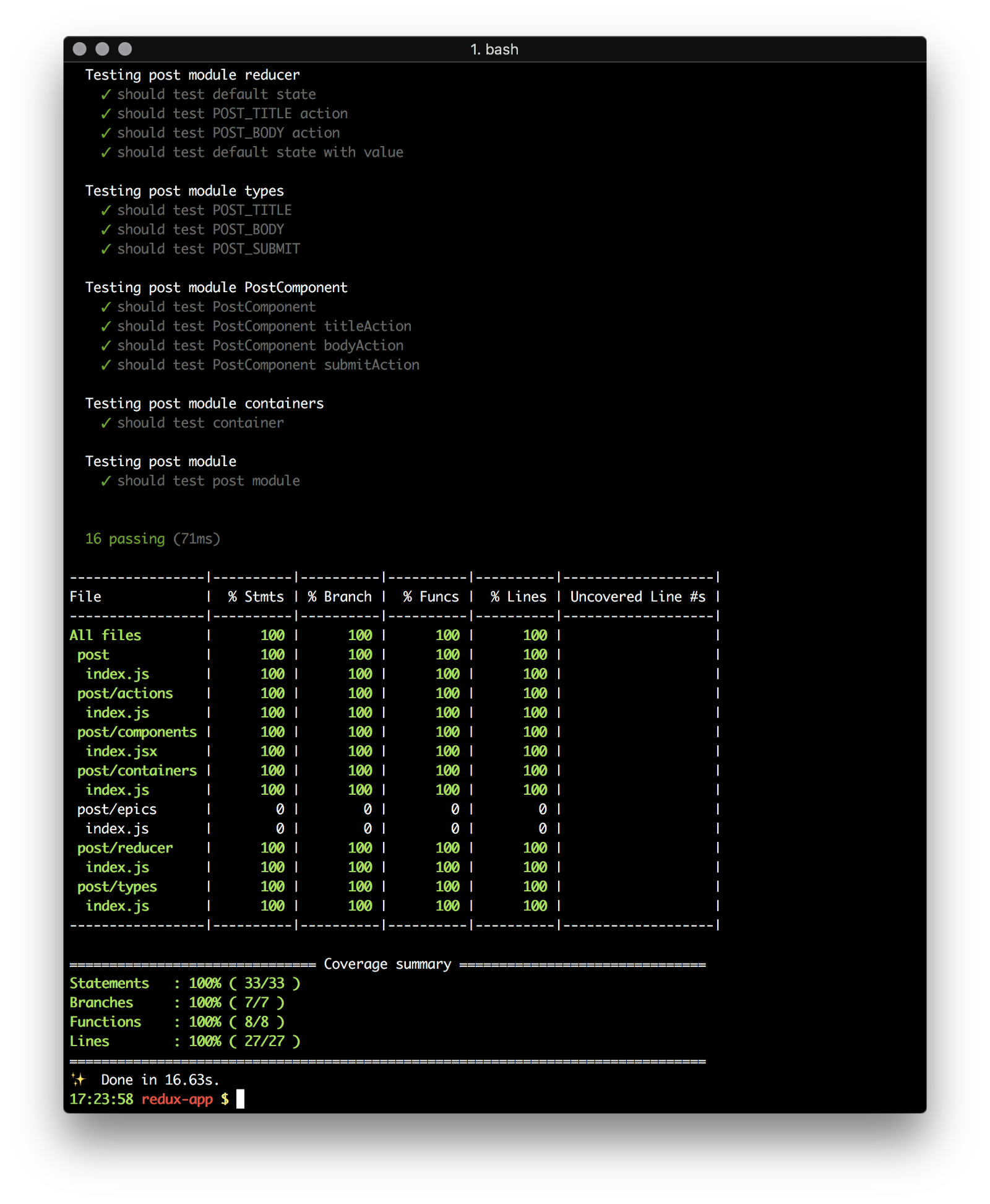Click the '1. bash' window title
The width and height of the screenshot is (990, 1204).
pyautogui.click(x=494, y=50)
